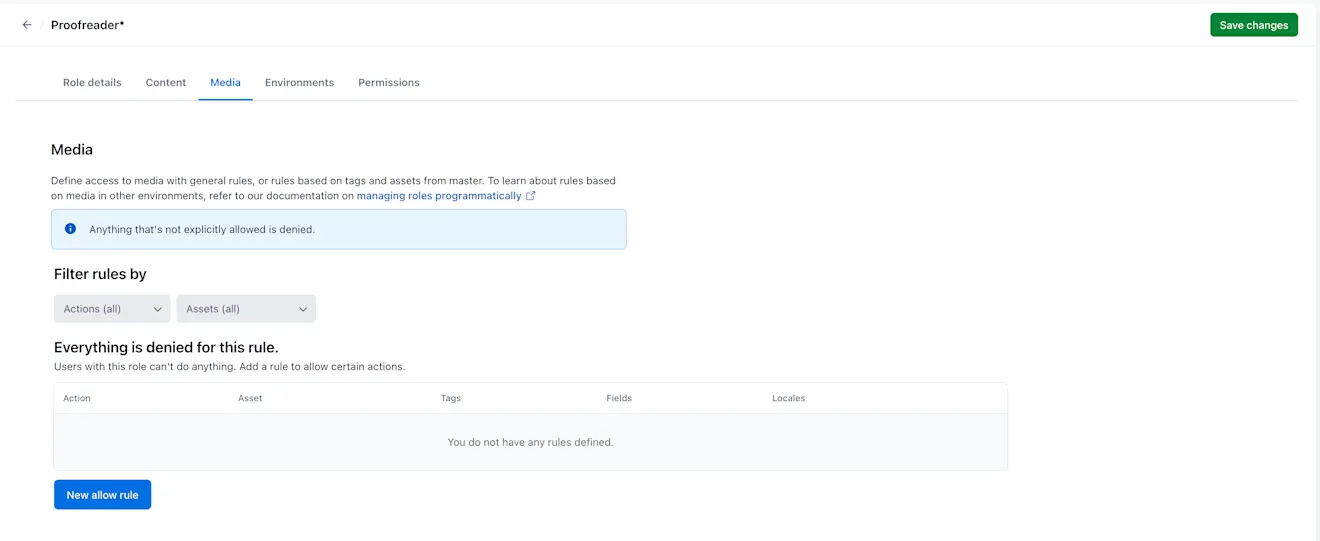Expand the Assets (all) filter dropdown
This screenshot has height=541, width=1320.
[x=246, y=309]
